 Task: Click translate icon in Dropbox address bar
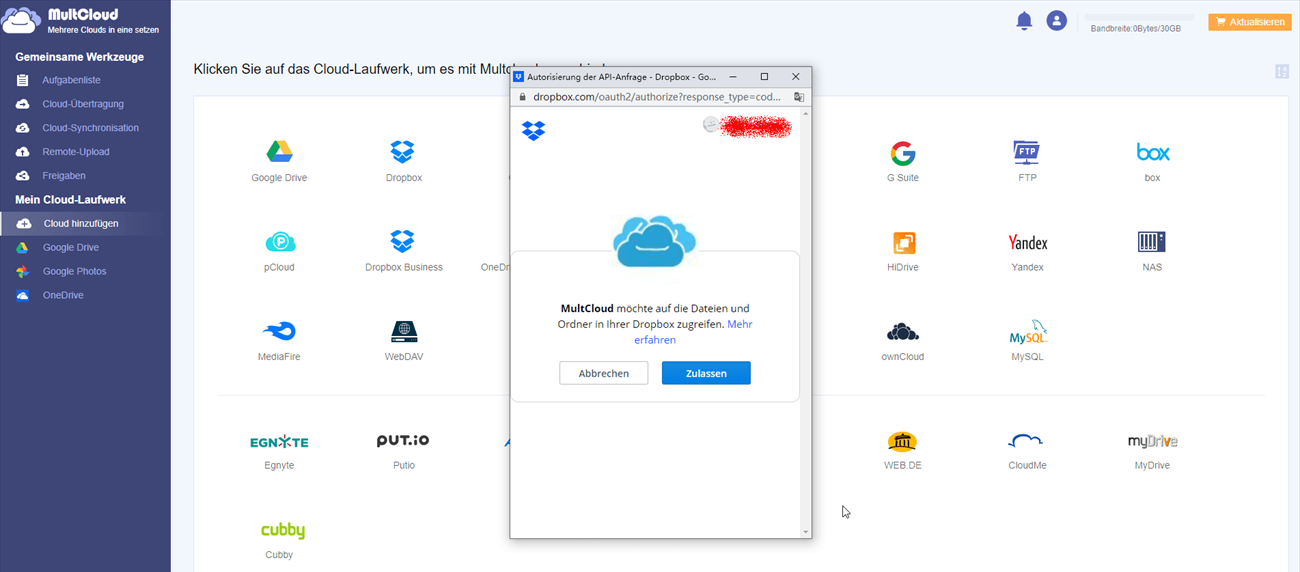pos(798,97)
